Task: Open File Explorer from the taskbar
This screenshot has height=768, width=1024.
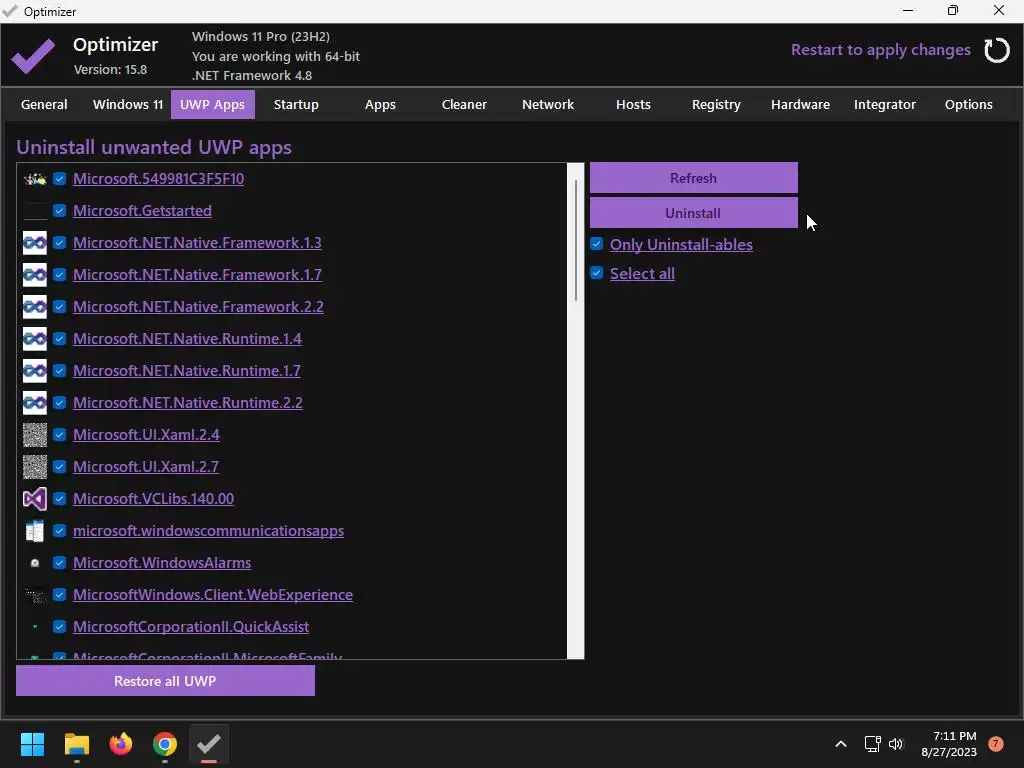Action: tap(76, 744)
